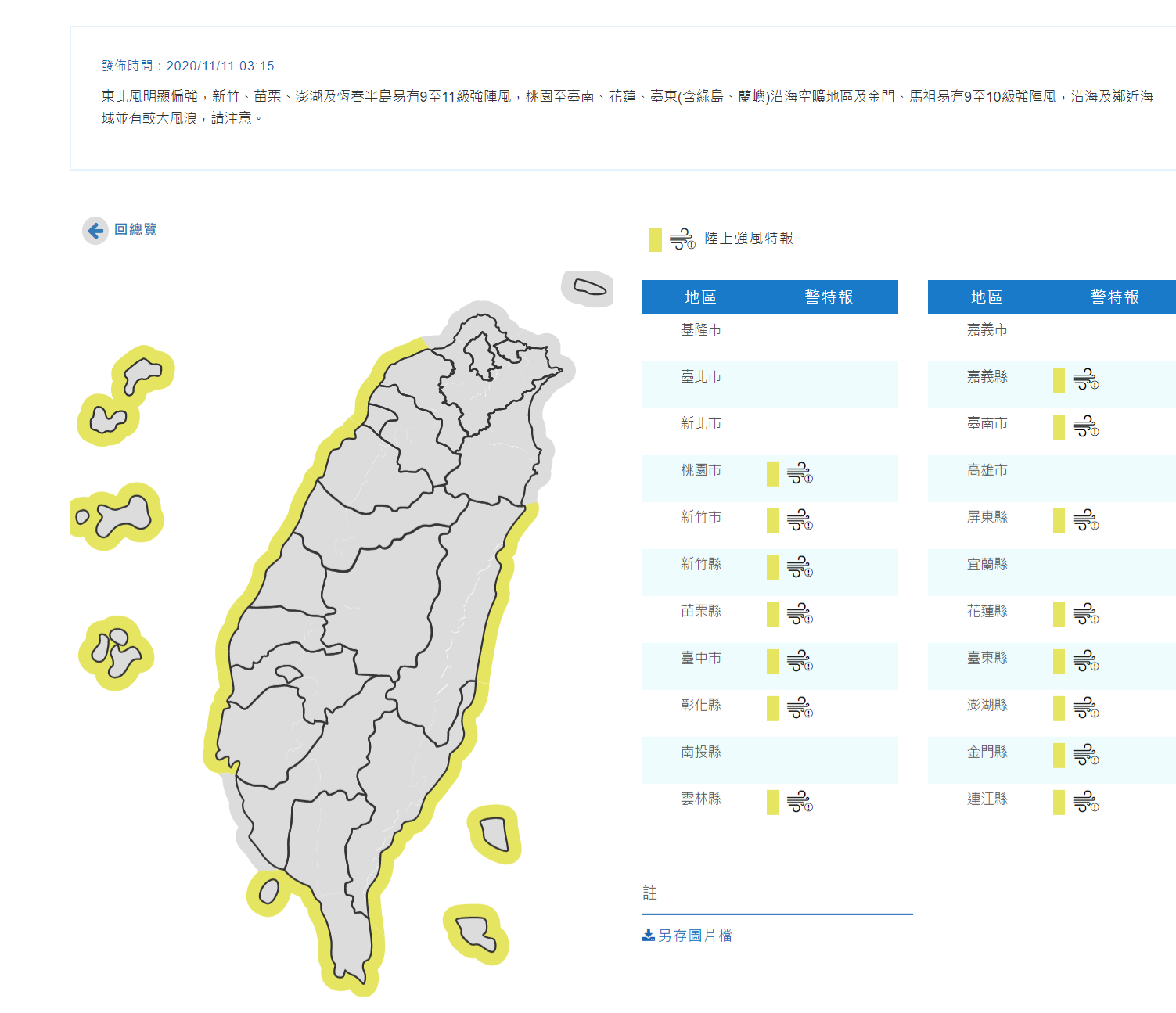The height and width of the screenshot is (1013, 1176).
Task: Click the yellow swatch in the 陸上強風特報 legend
Action: 656,239
